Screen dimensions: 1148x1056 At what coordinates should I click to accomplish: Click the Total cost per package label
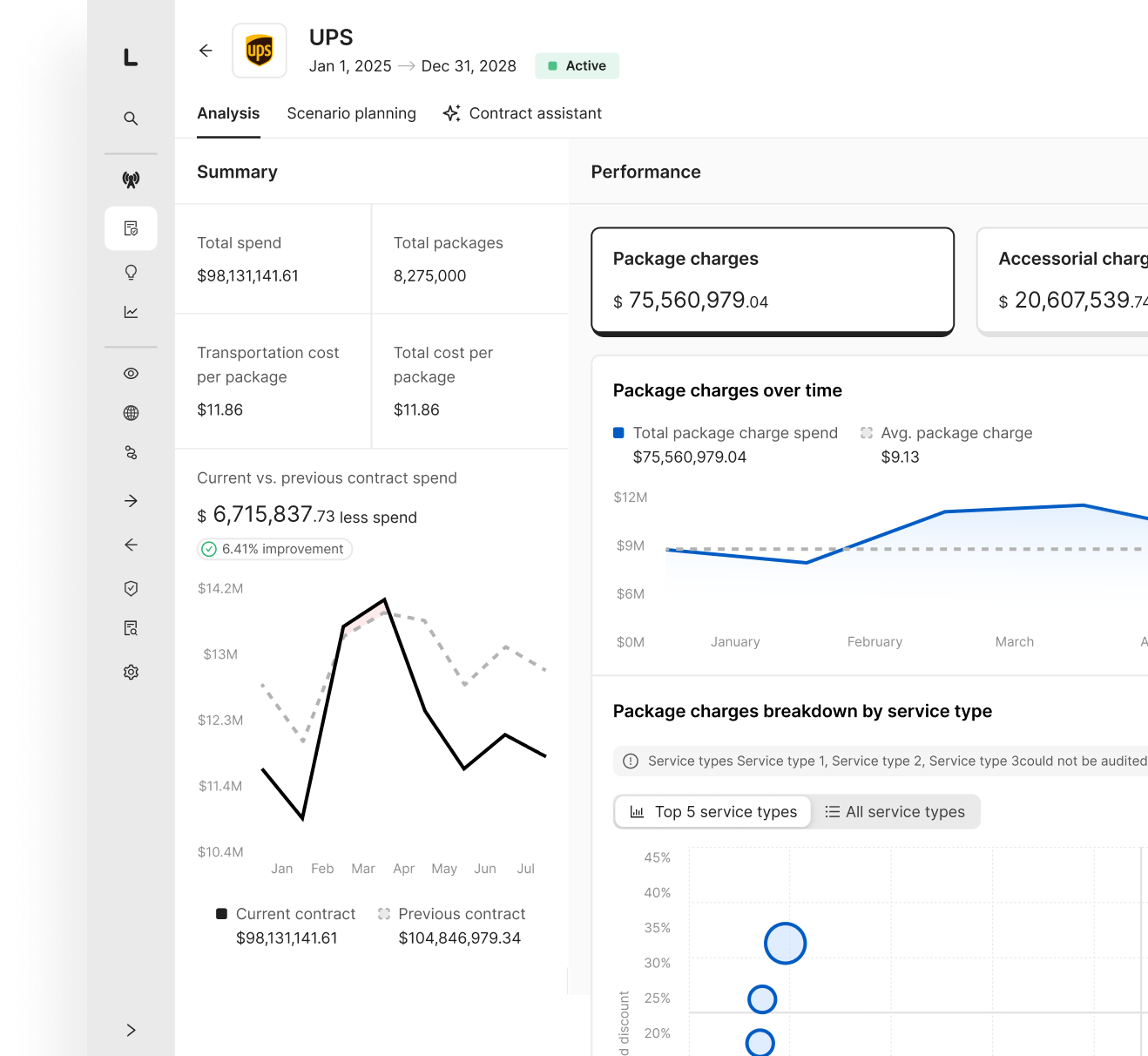click(442, 365)
